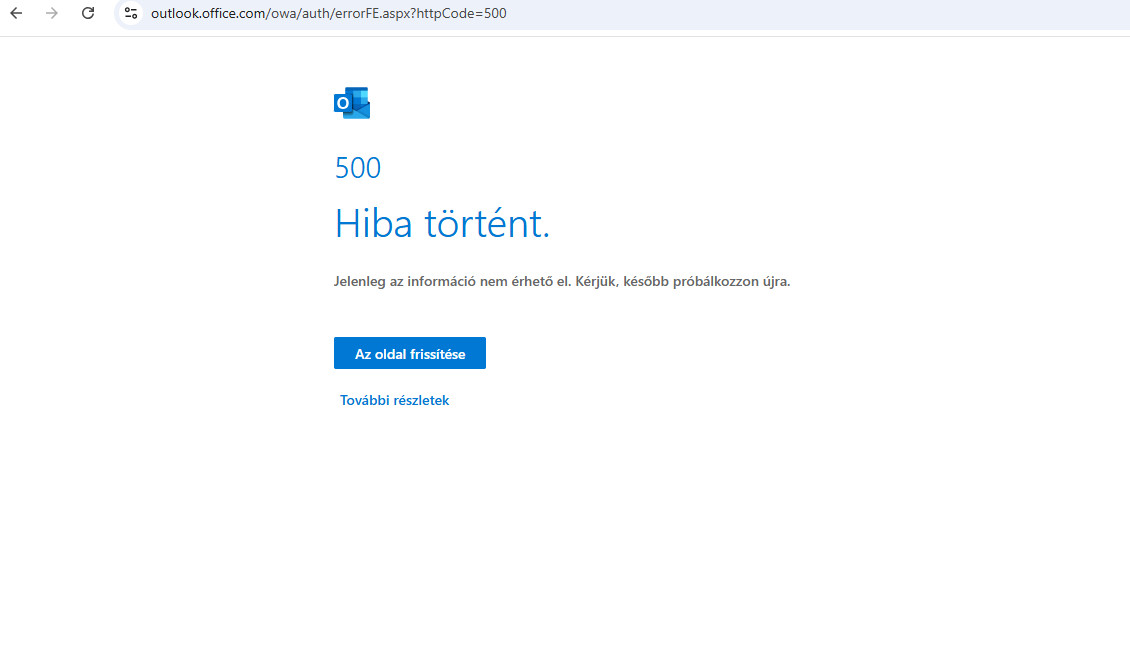Click the browser back arrow
Viewport: 1130px width, 650px height.
pyautogui.click(x=16, y=13)
